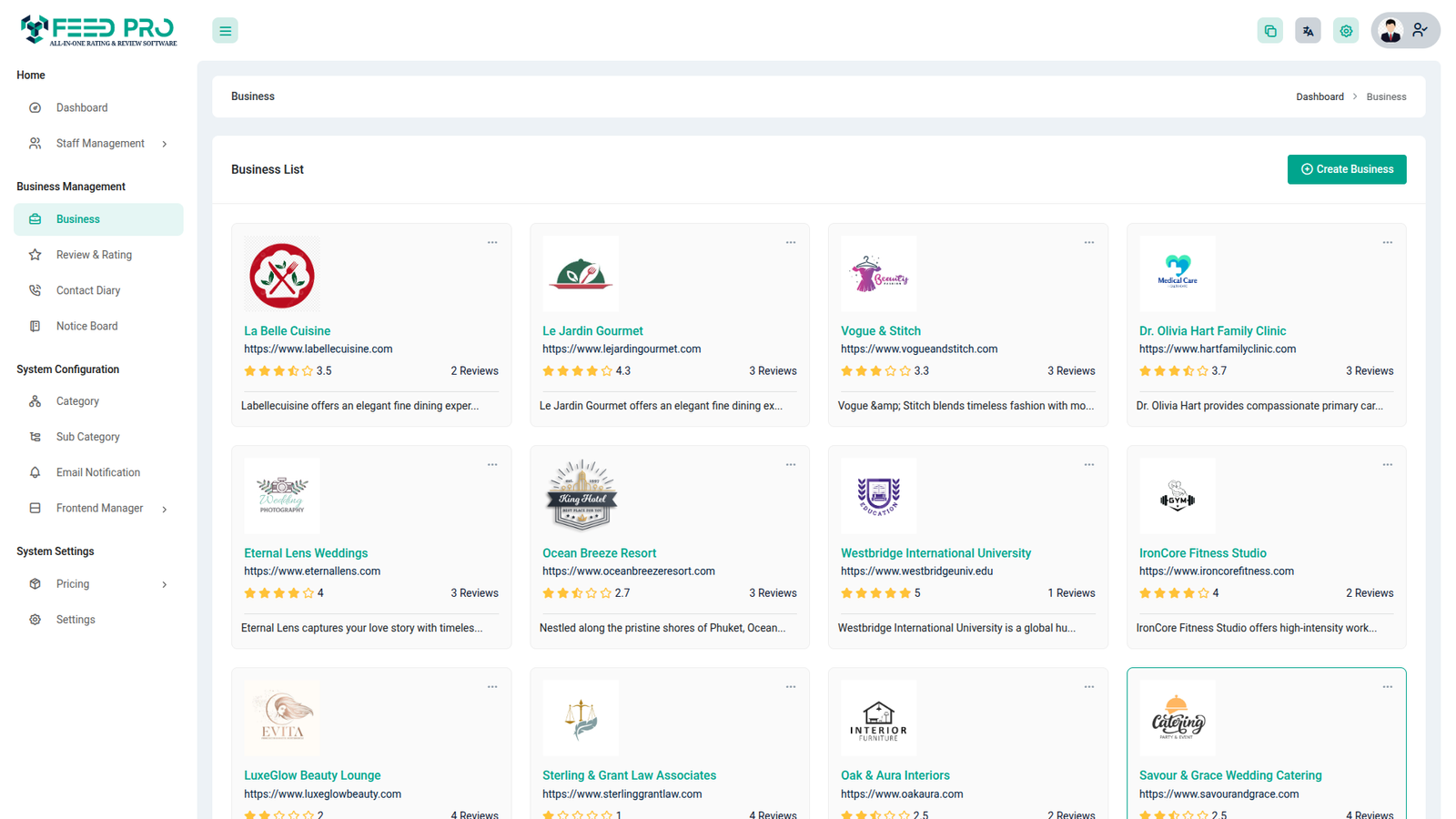
Task: Expand the Staff Management submenu
Action: (x=165, y=144)
